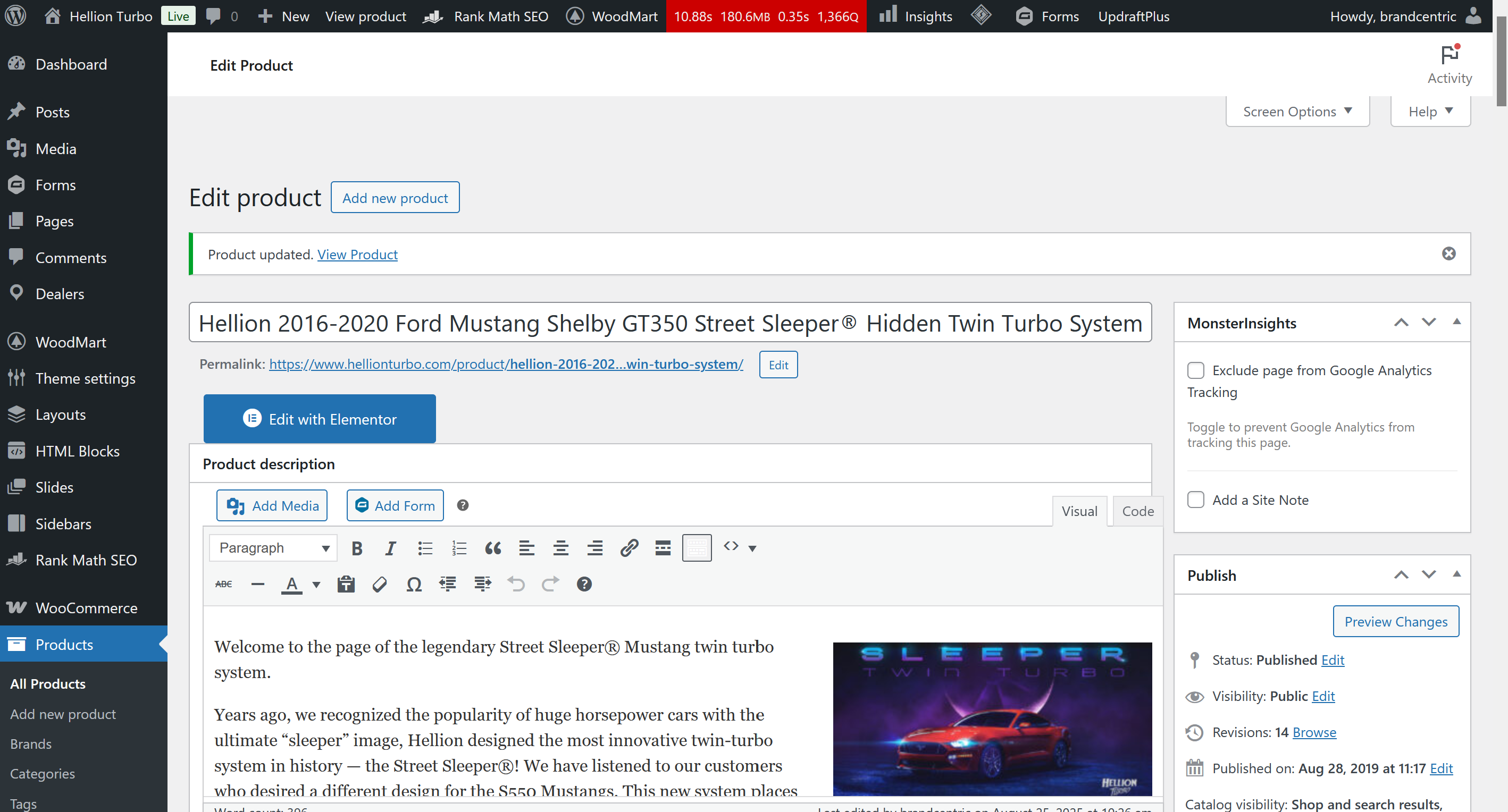The height and width of the screenshot is (812, 1508).
Task: Click the WordPress logo in admin bar
Action: (x=16, y=16)
